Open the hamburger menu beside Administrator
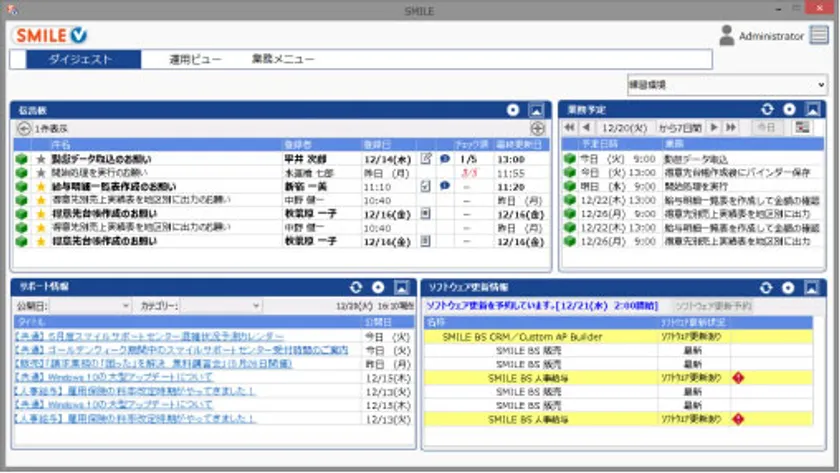Image resolution: width=840 pixels, height=473 pixels. tap(820, 35)
